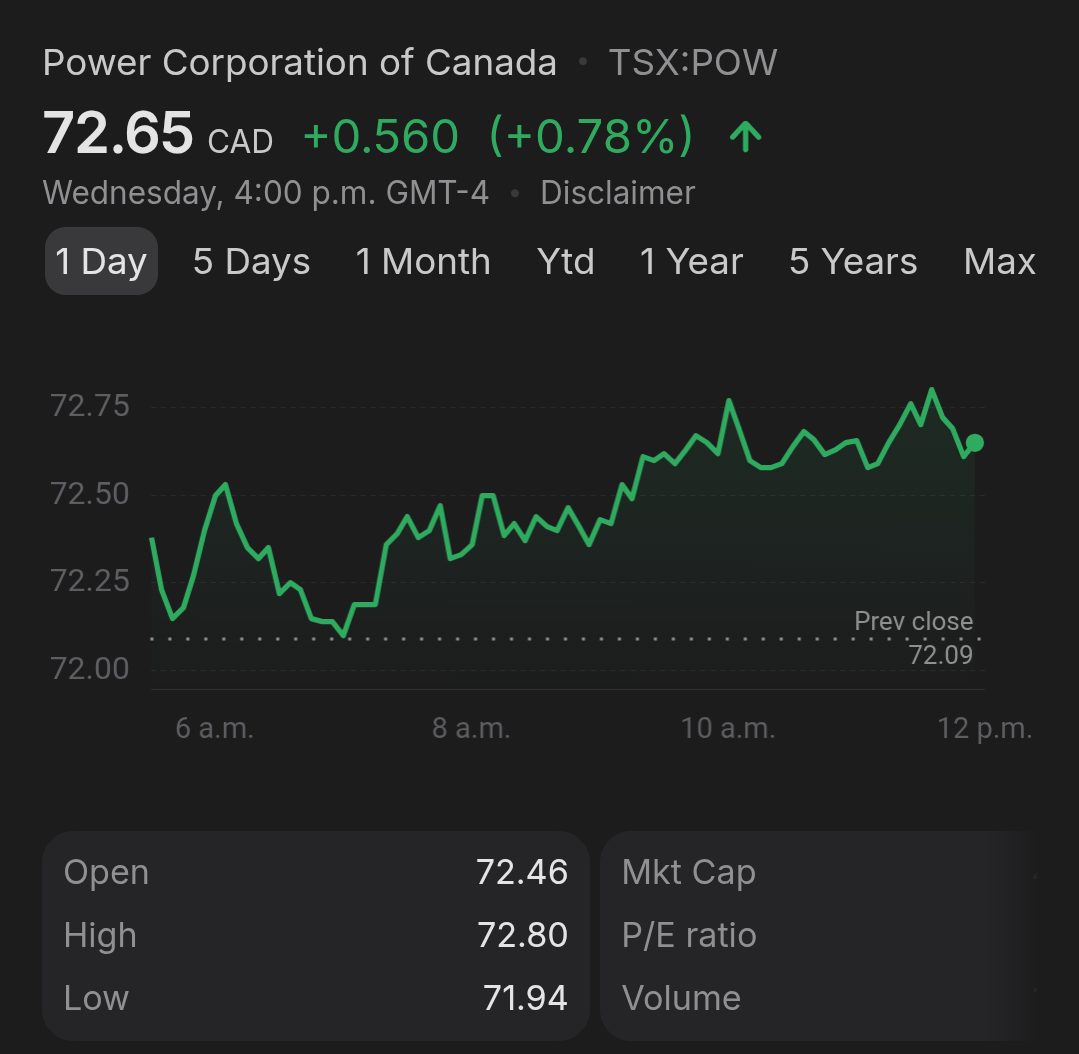The height and width of the screenshot is (1054, 1079).
Task: Select the Ytd range tab
Action: coord(566,262)
